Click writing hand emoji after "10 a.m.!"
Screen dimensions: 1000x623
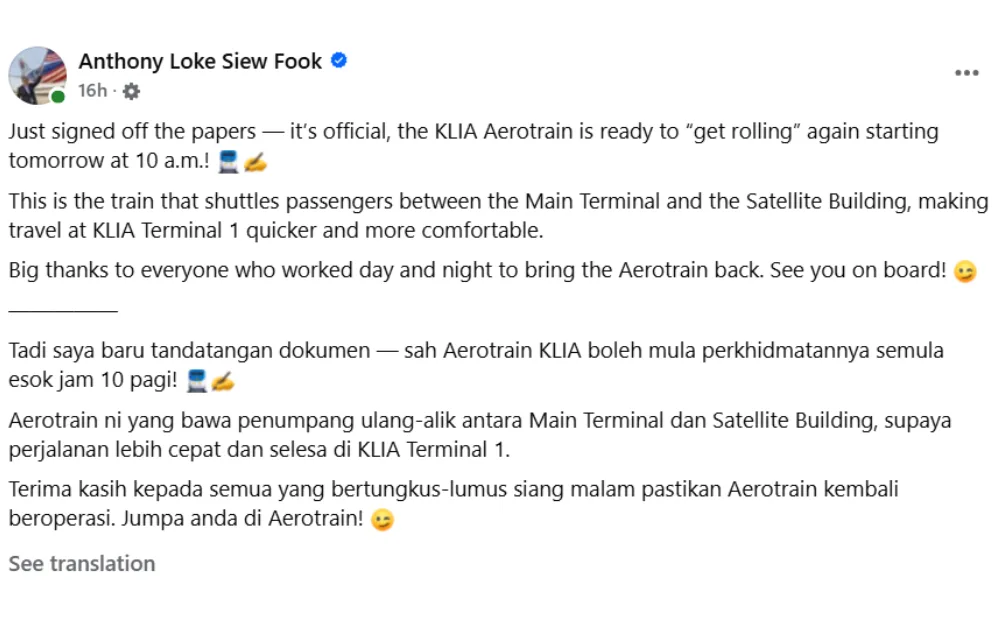[254, 161]
